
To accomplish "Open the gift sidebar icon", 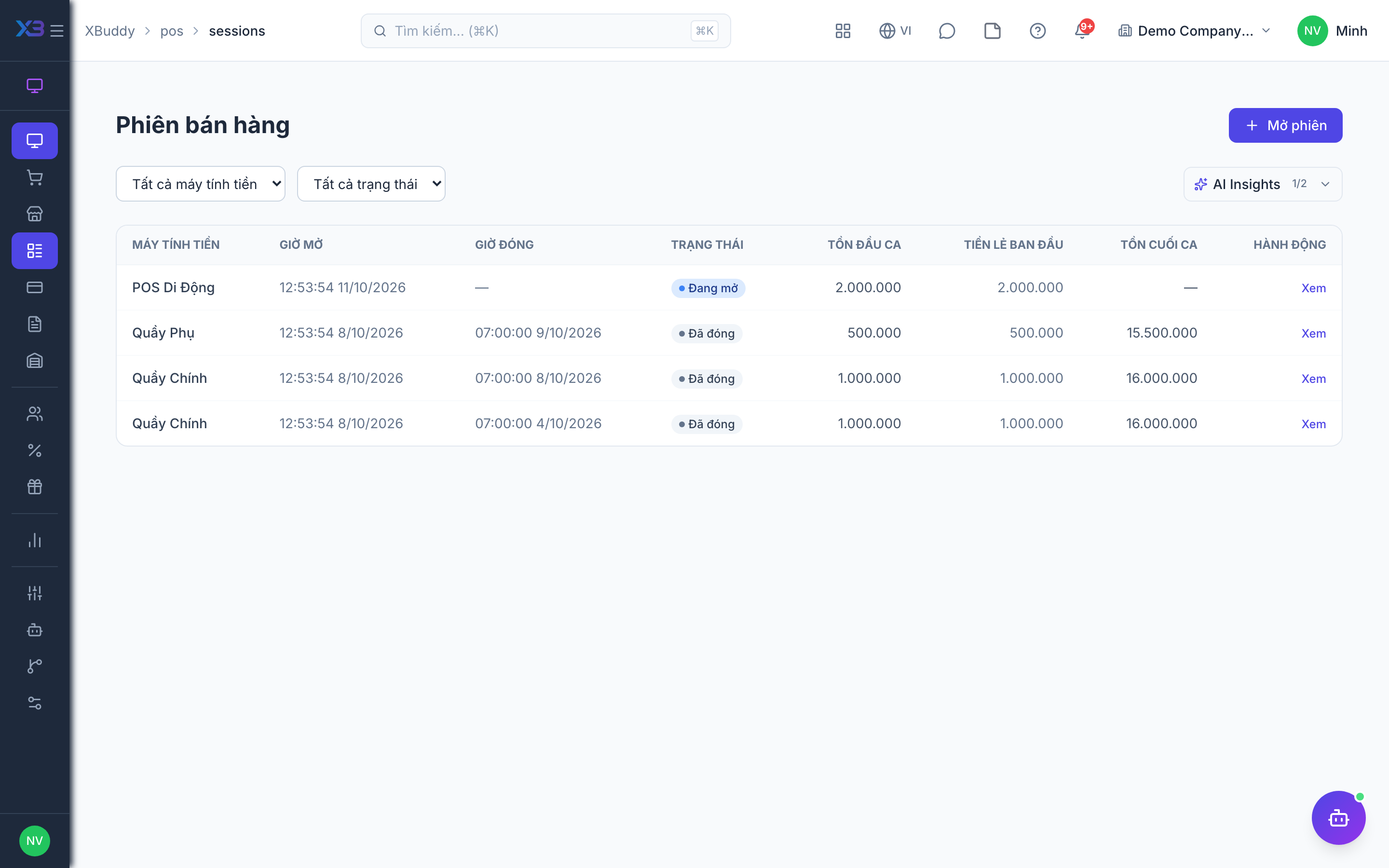I will click(x=34, y=488).
